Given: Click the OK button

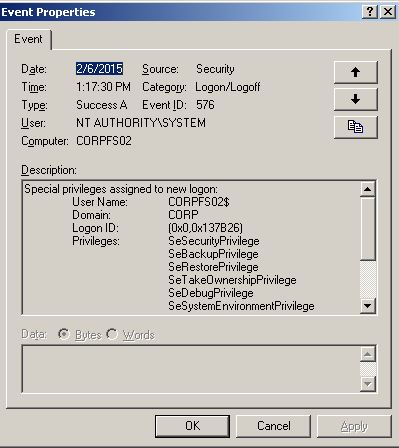Looking at the screenshot, I should point(192,426).
